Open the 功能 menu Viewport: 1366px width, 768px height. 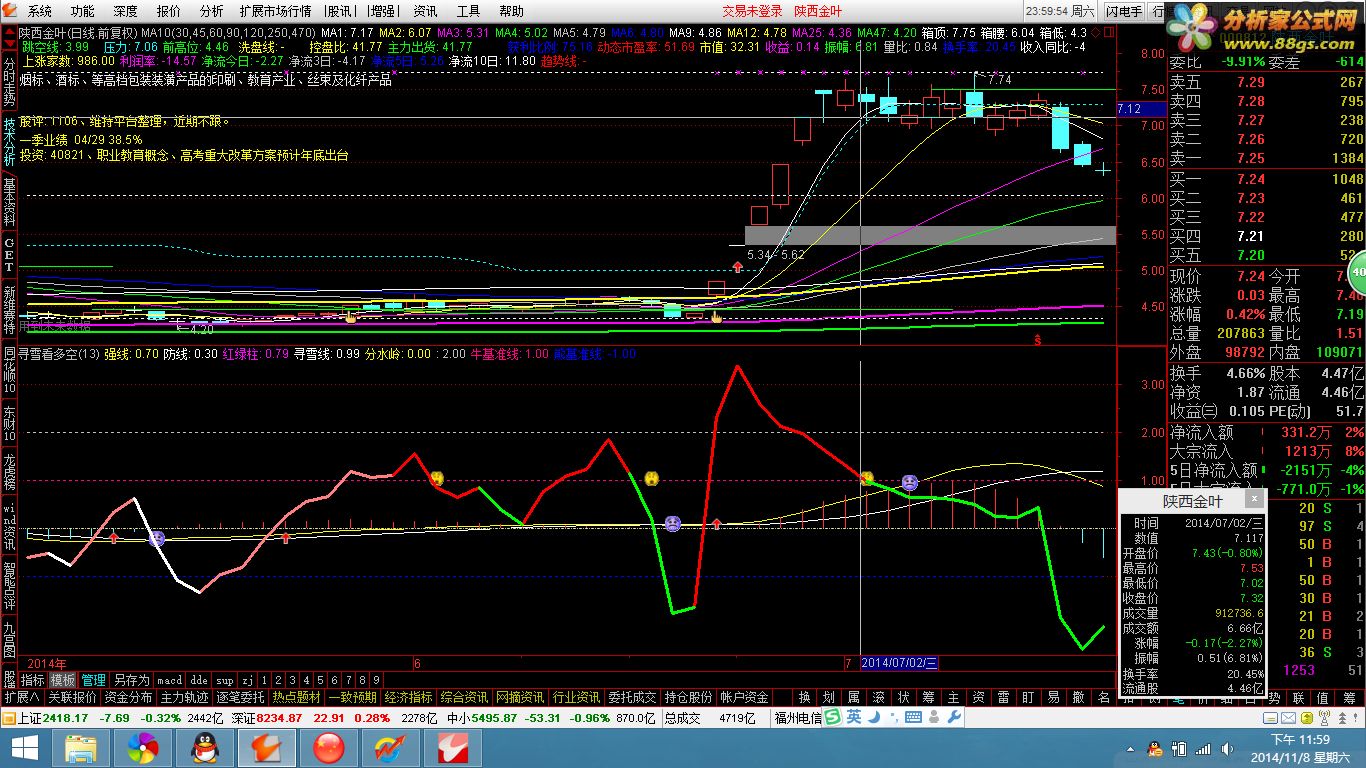[x=83, y=11]
